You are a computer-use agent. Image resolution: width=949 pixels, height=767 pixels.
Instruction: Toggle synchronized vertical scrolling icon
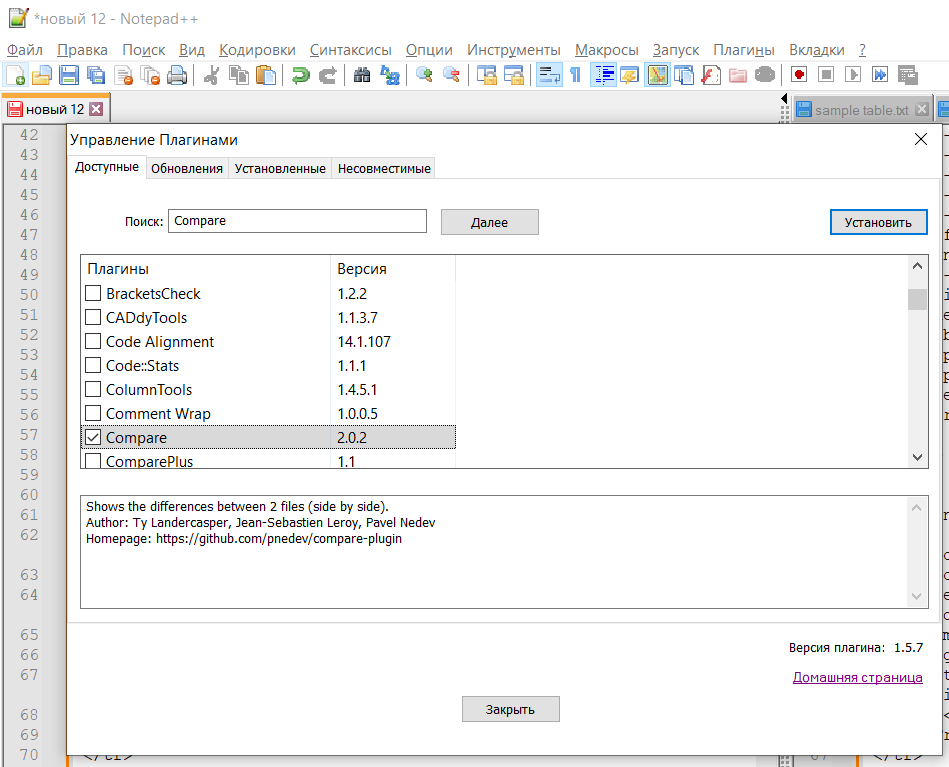[486, 75]
